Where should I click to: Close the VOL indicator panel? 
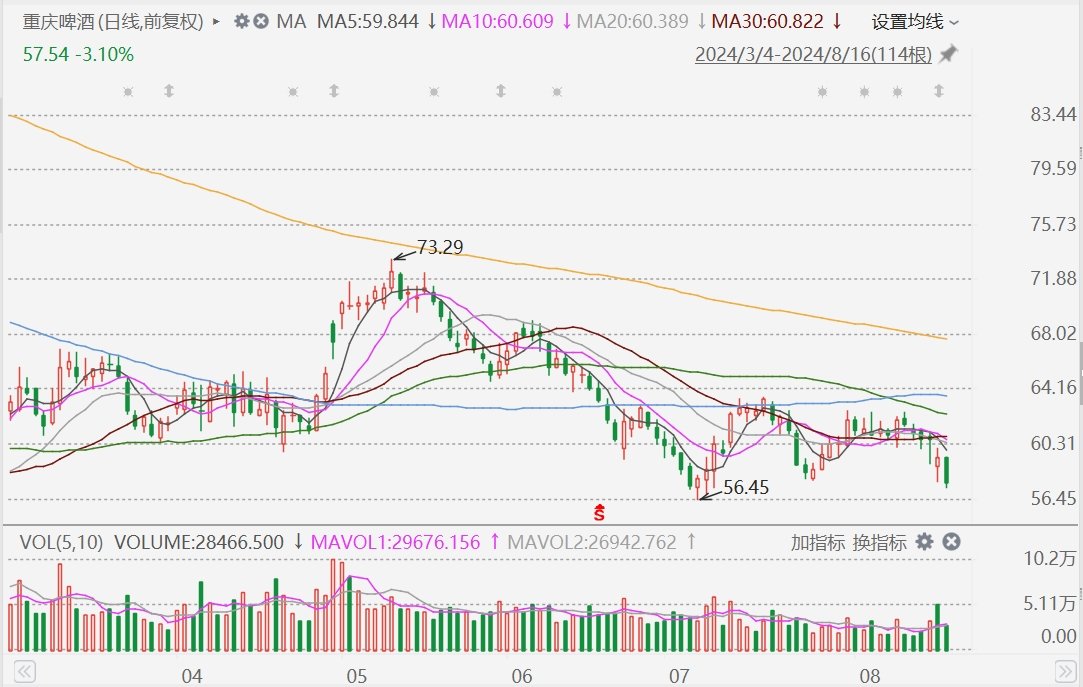[951, 542]
